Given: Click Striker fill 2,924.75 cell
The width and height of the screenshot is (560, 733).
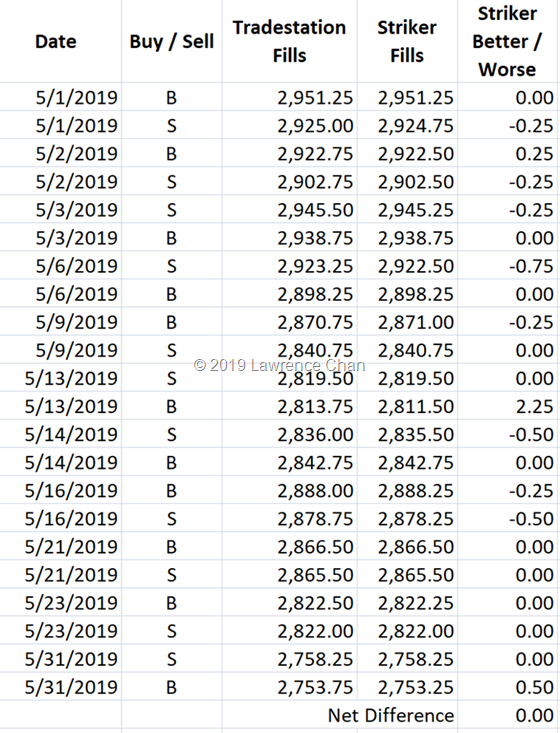Looking at the screenshot, I should (408, 125).
